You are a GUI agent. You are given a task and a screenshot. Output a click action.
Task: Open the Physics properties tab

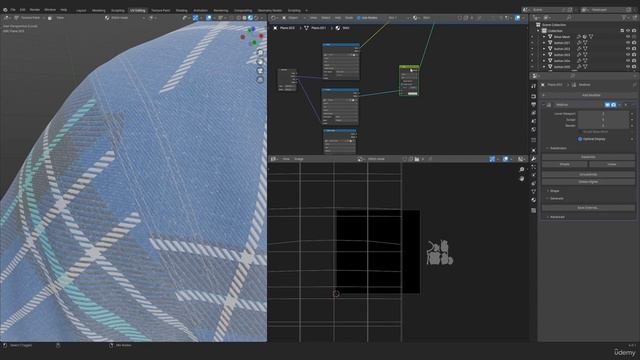(x=533, y=175)
